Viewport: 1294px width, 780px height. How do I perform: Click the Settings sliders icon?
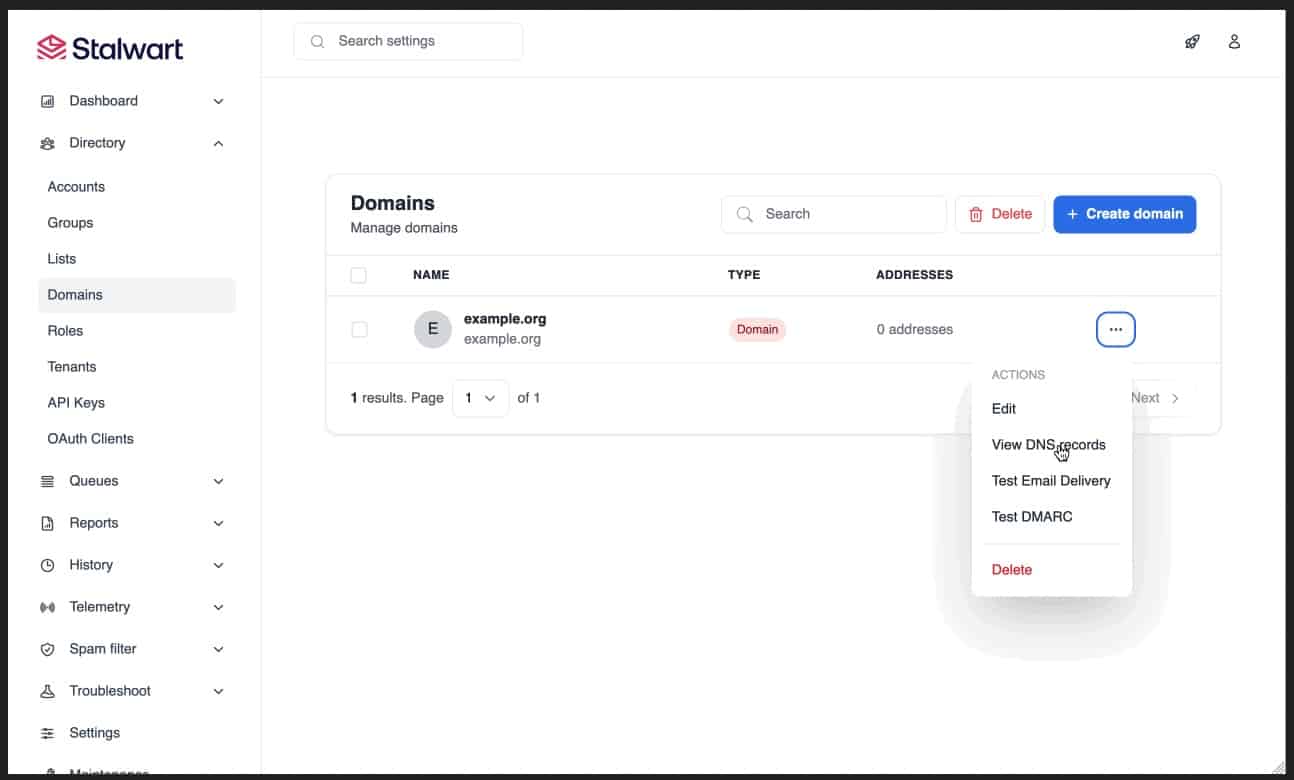[46, 732]
